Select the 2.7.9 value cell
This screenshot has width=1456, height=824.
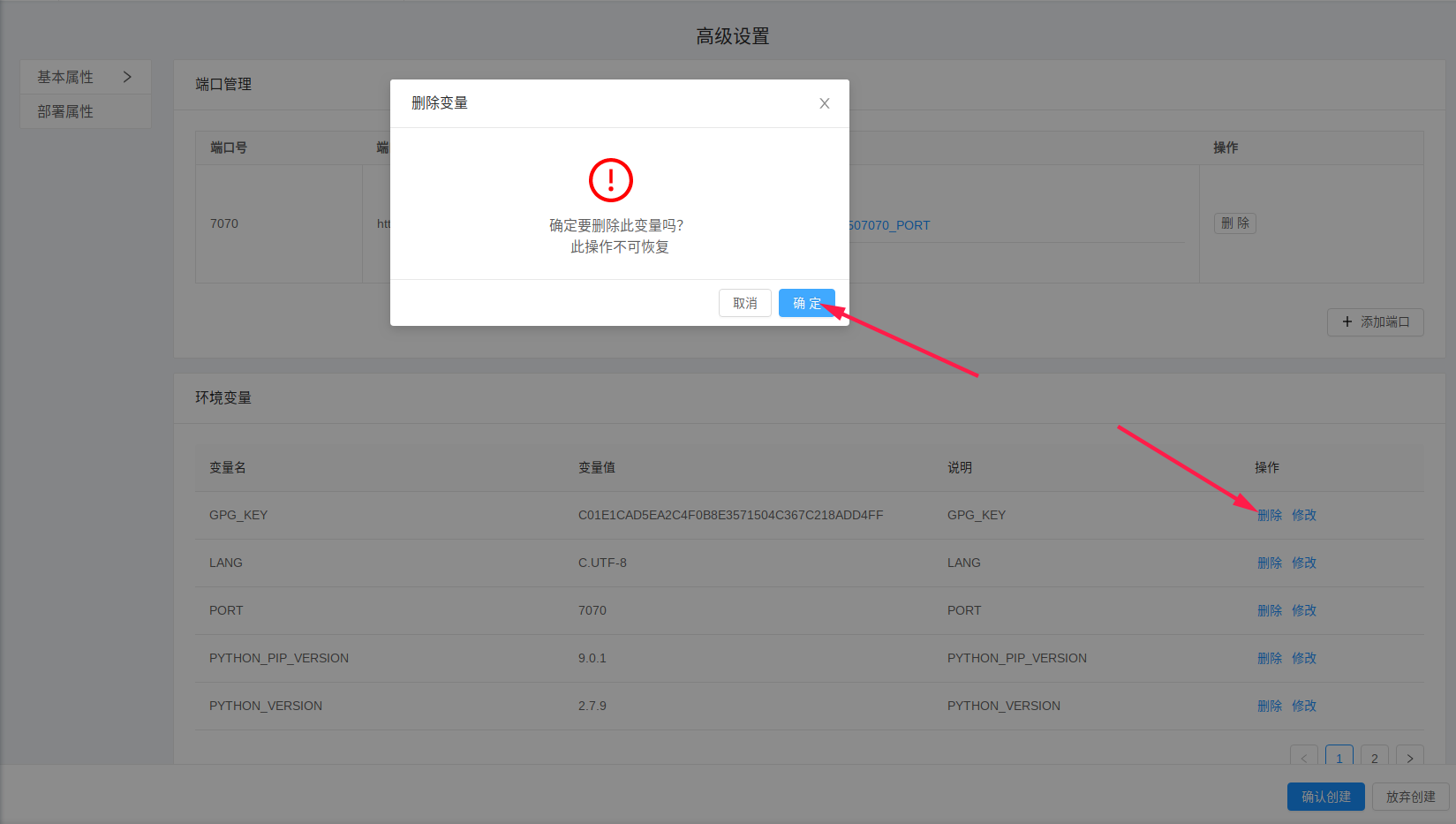pyautogui.click(x=749, y=706)
